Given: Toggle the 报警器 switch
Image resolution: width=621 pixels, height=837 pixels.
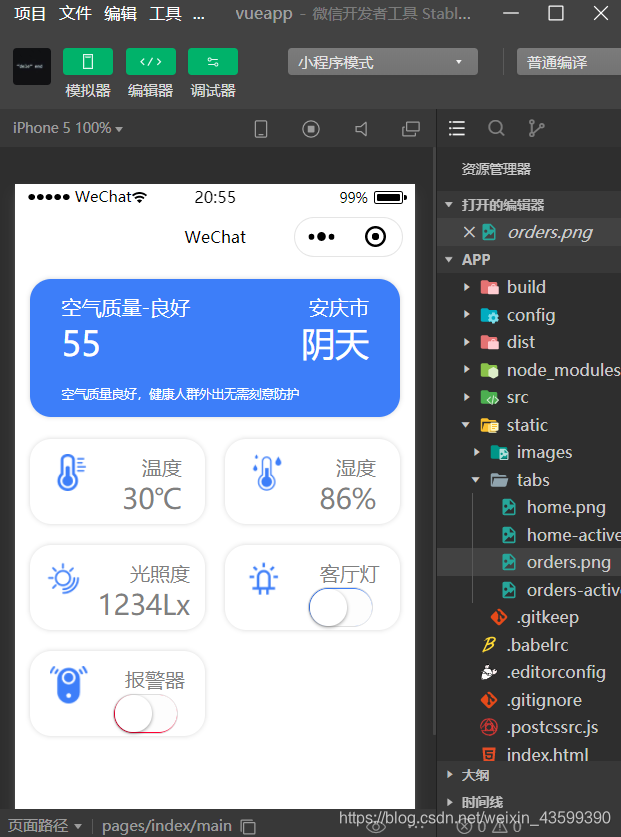Looking at the screenshot, I should [145, 713].
